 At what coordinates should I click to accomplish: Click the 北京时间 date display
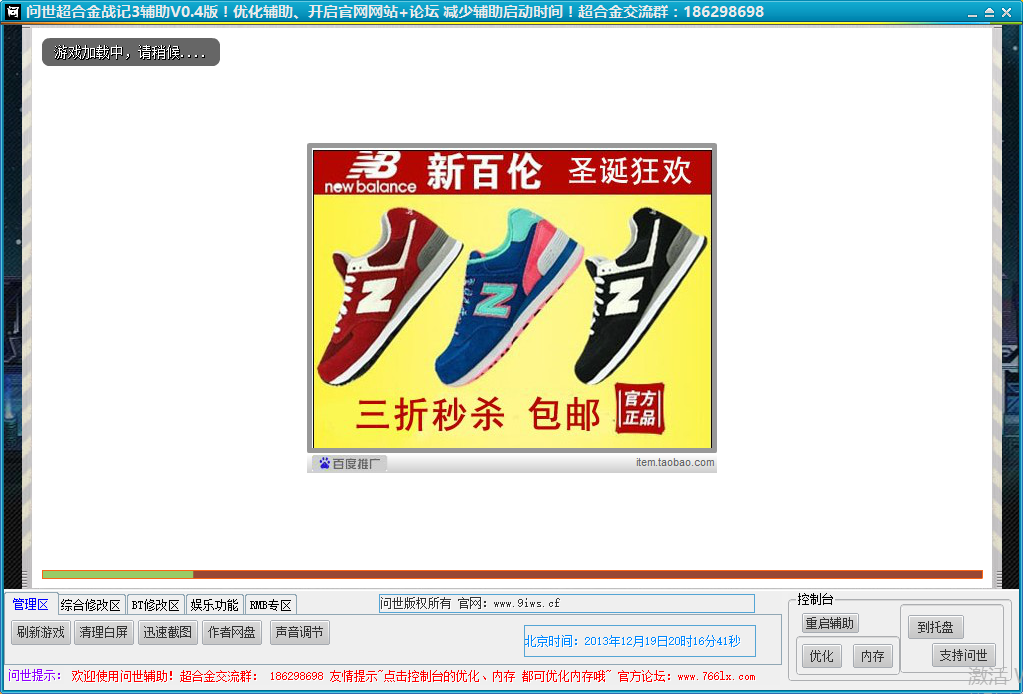click(x=640, y=641)
